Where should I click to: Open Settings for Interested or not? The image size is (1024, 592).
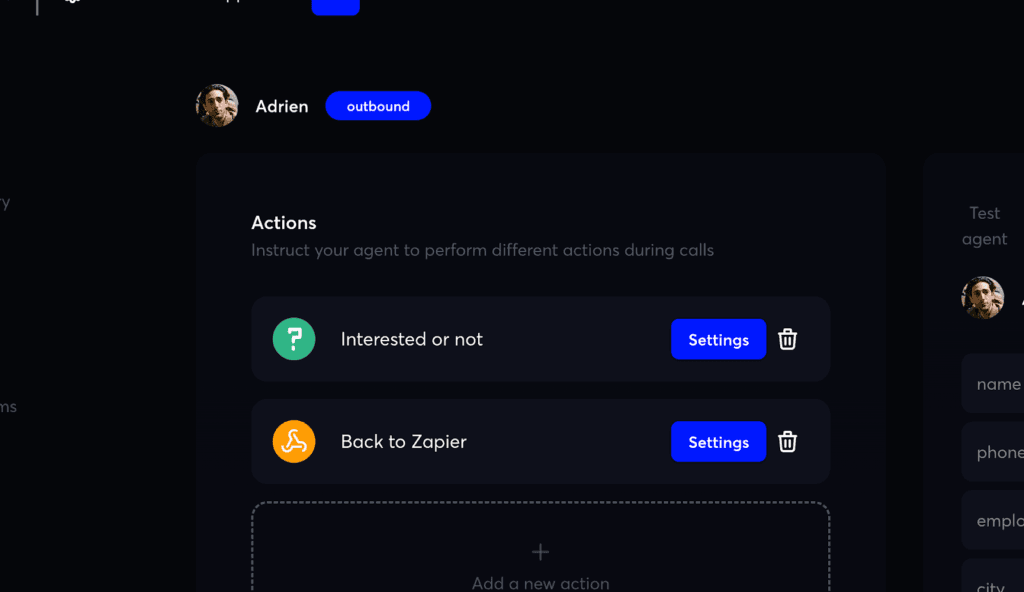(718, 339)
